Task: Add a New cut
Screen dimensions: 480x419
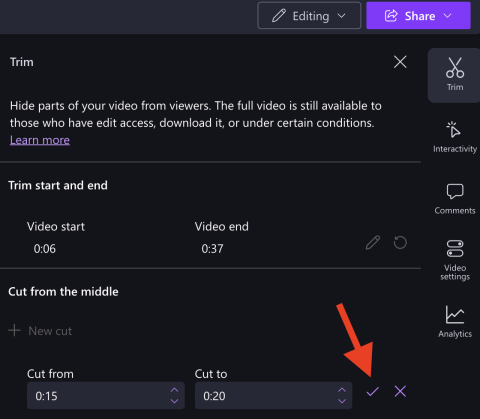Action: (x=40, y=331)
